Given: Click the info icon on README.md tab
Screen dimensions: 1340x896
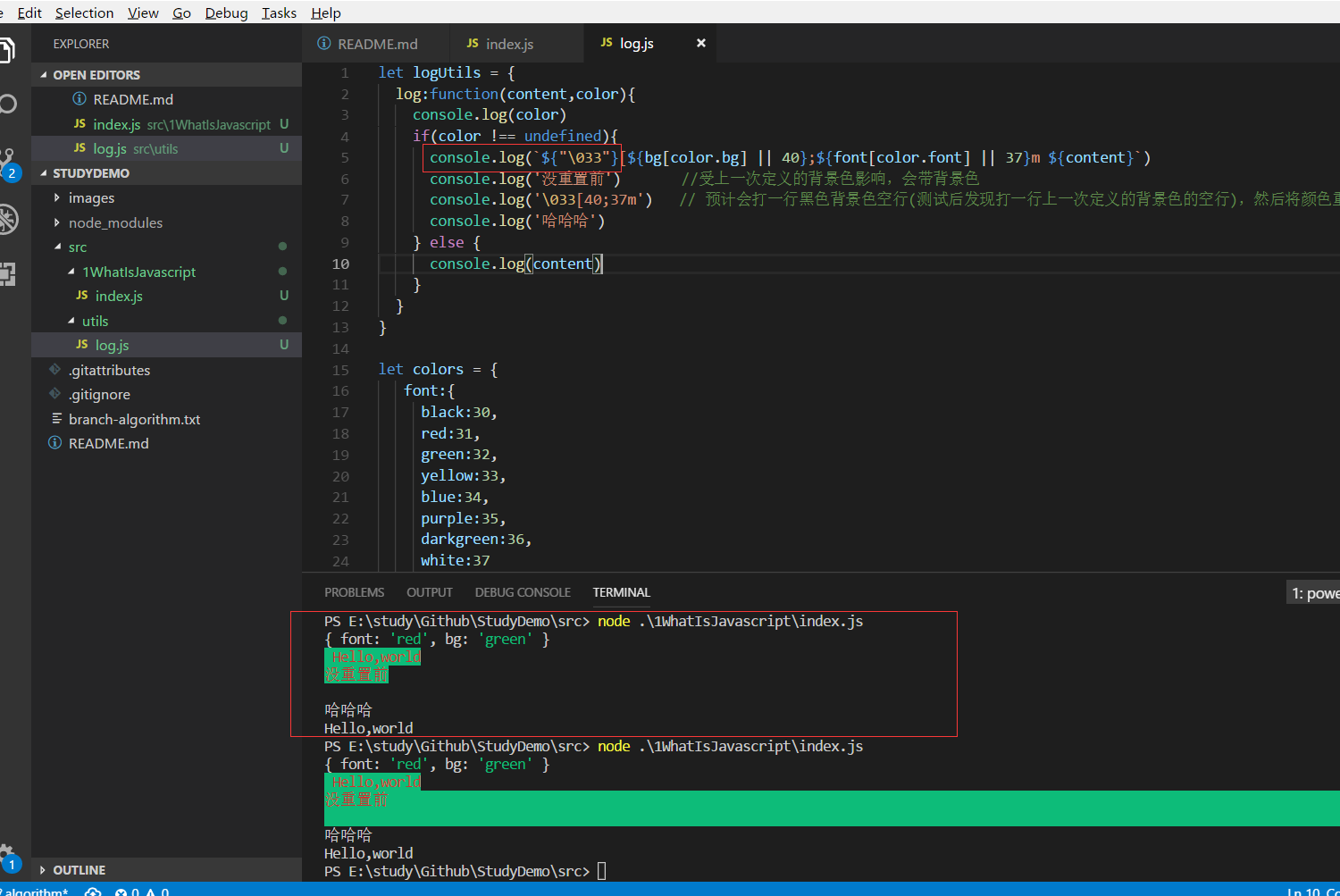Looking at the screenshot, I should (324, 43).
